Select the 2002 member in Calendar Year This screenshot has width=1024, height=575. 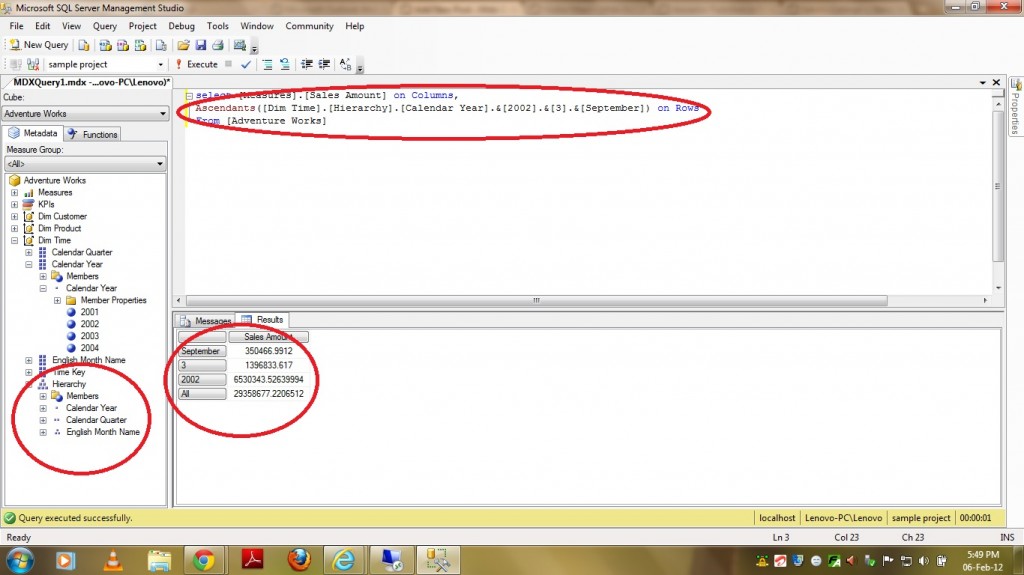coord(89,324)
